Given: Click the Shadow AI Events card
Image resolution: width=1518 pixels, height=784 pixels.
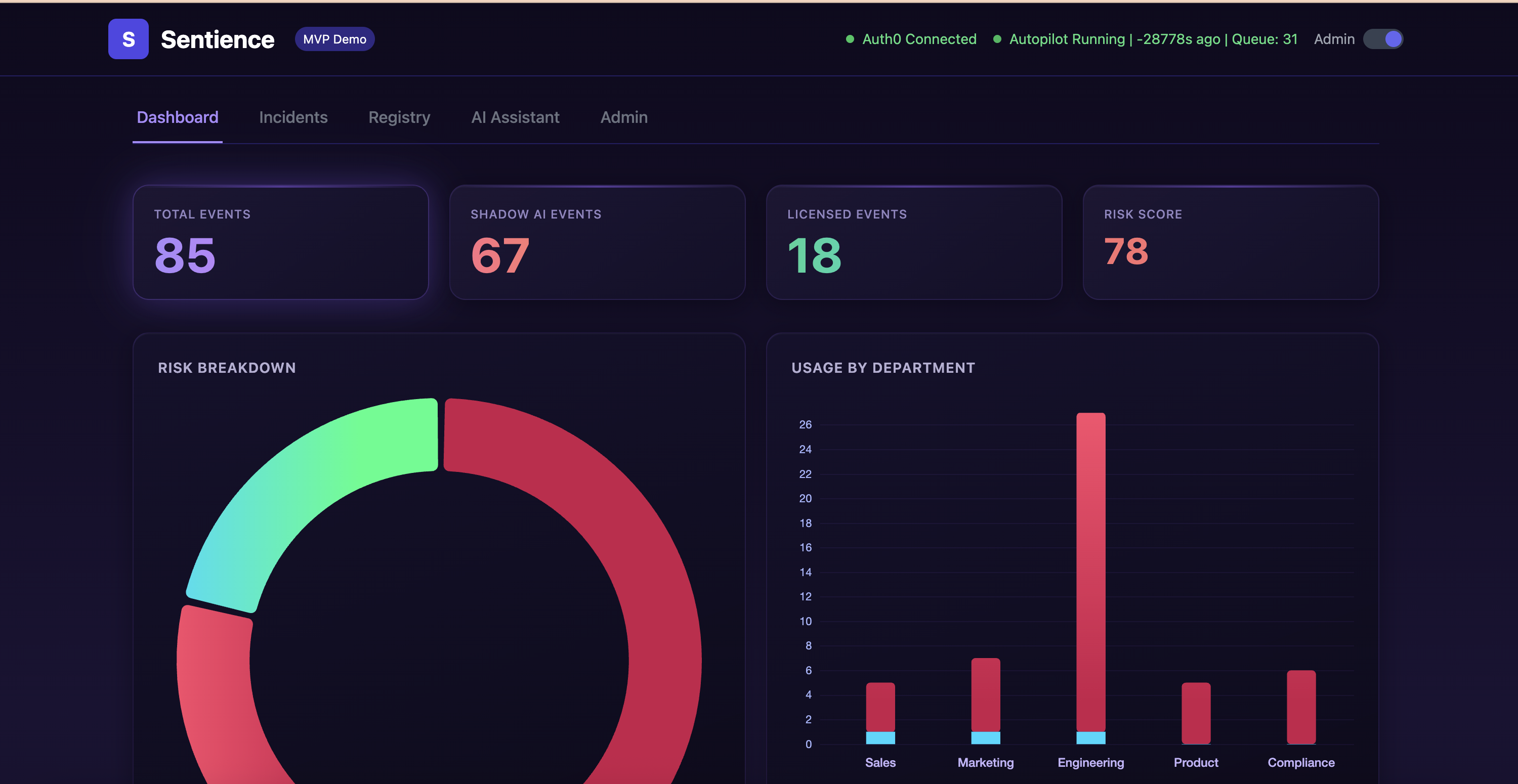Looking at the screenshot, I should (597, 242).
